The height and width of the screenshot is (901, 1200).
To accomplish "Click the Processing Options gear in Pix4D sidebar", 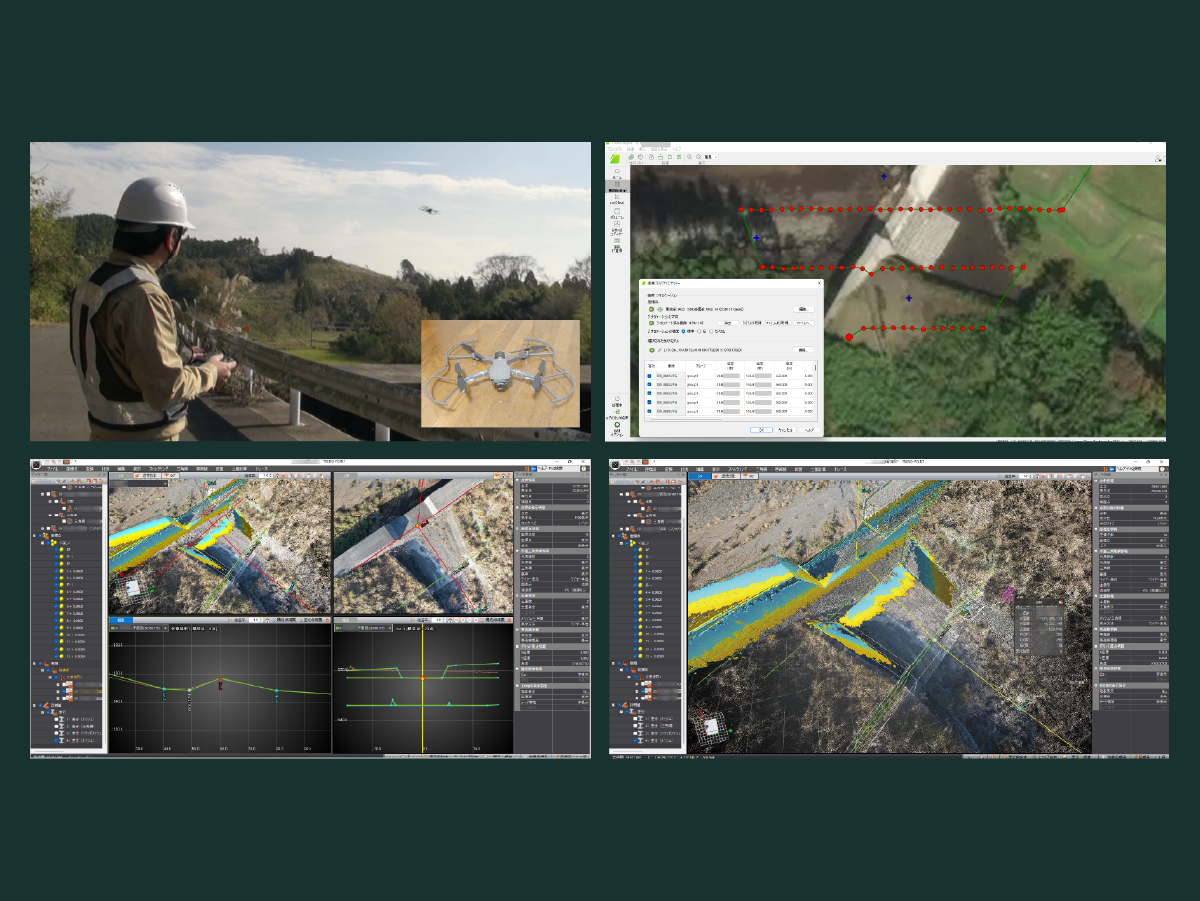I will tap(617, 427).
